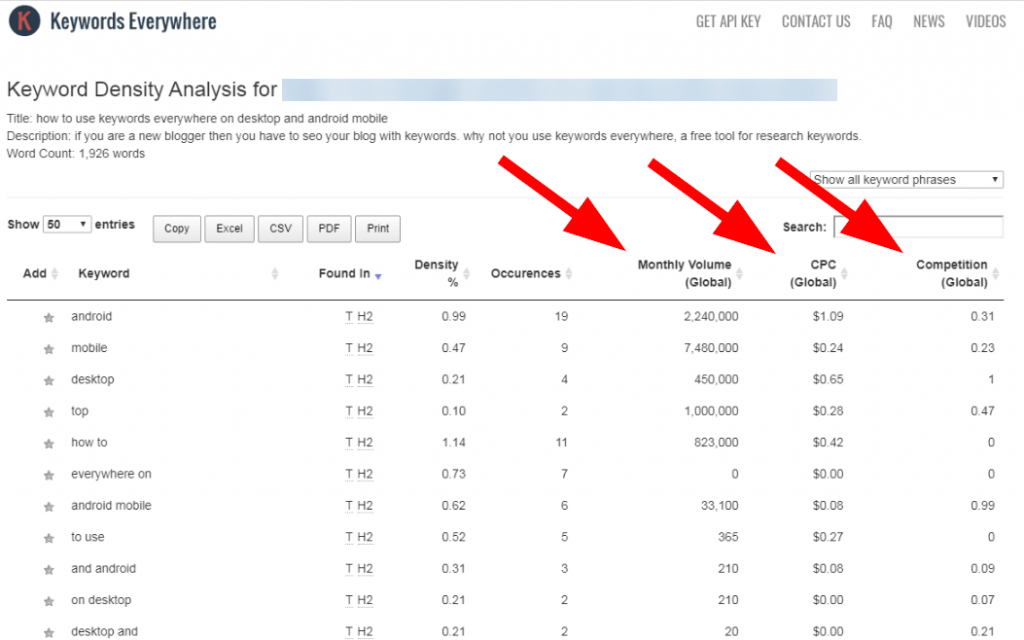Star the 'mobile' keyword row
The height and width of the screenshot is (640, 1024).
(49, 349)
